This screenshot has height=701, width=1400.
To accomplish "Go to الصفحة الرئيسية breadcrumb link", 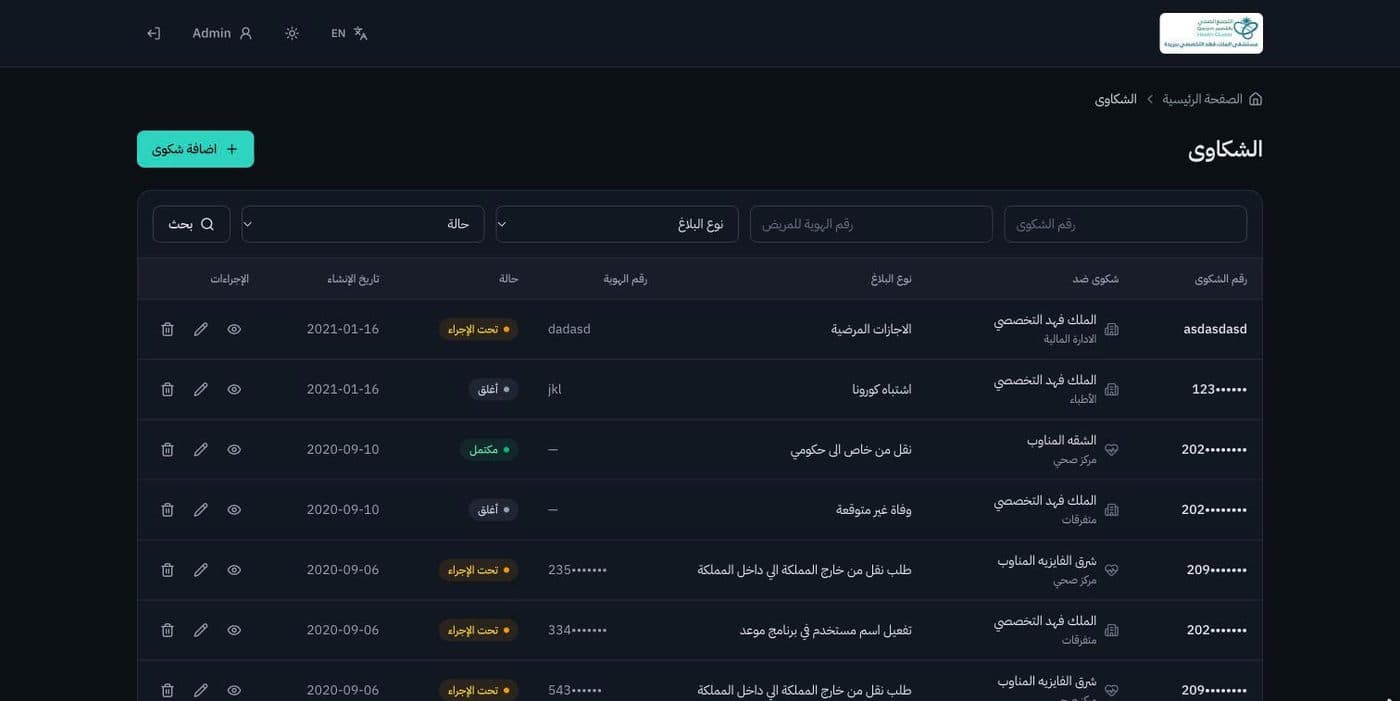I will click(x=1202, y=99).
